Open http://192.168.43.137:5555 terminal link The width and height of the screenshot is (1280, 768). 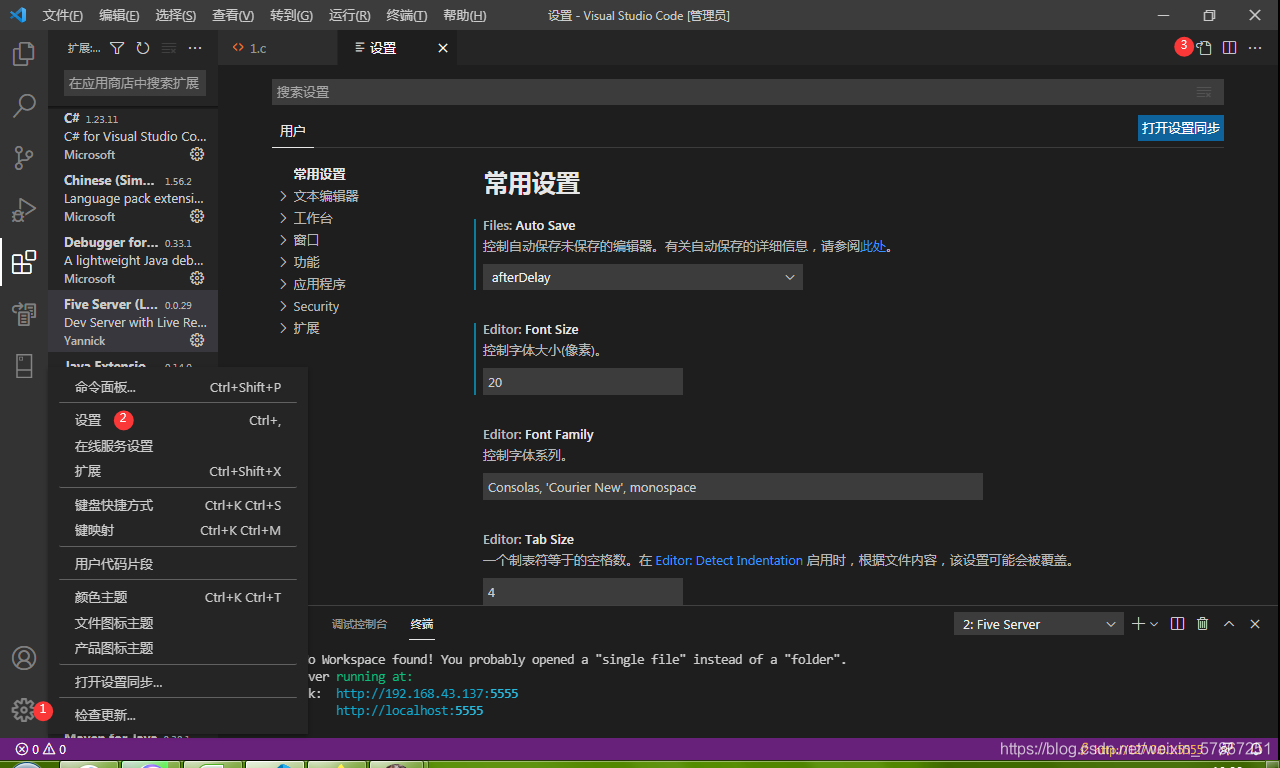tap(427, 693)
